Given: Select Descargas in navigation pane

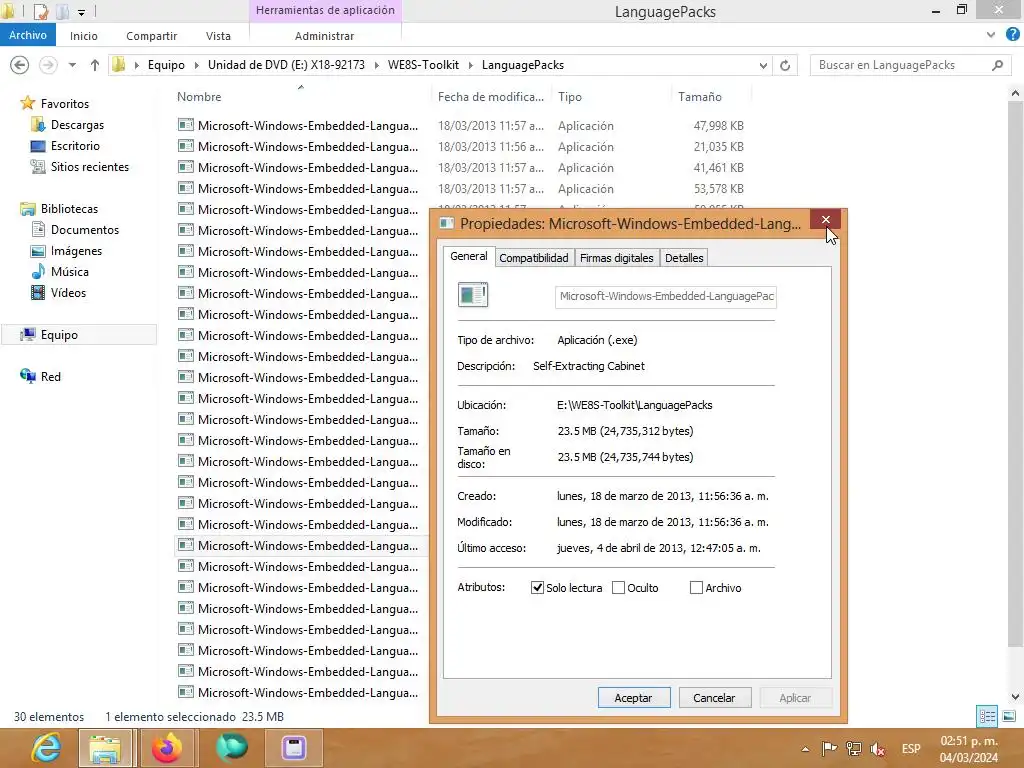Looking at the screenshot, I should pyautogui.click(x=77, y=125).
